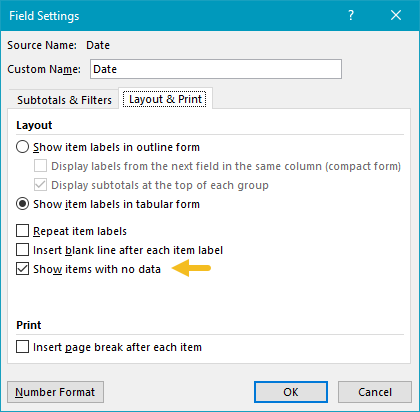Screen dimensions: 420x412
Task: Click the Field Settings title bar
Action: pyautogui.click(x=173, y=16)
